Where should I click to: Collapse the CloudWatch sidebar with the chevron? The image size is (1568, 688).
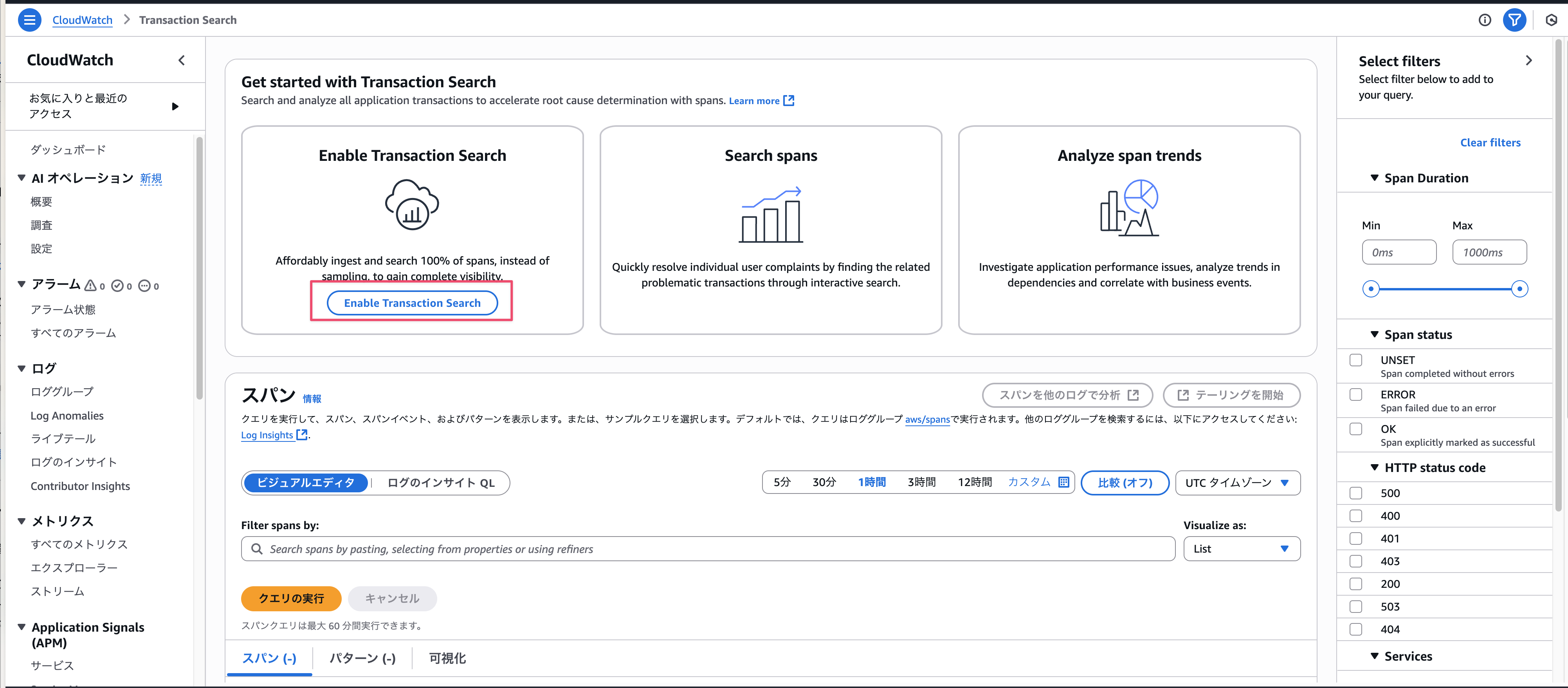click(181, 60)
